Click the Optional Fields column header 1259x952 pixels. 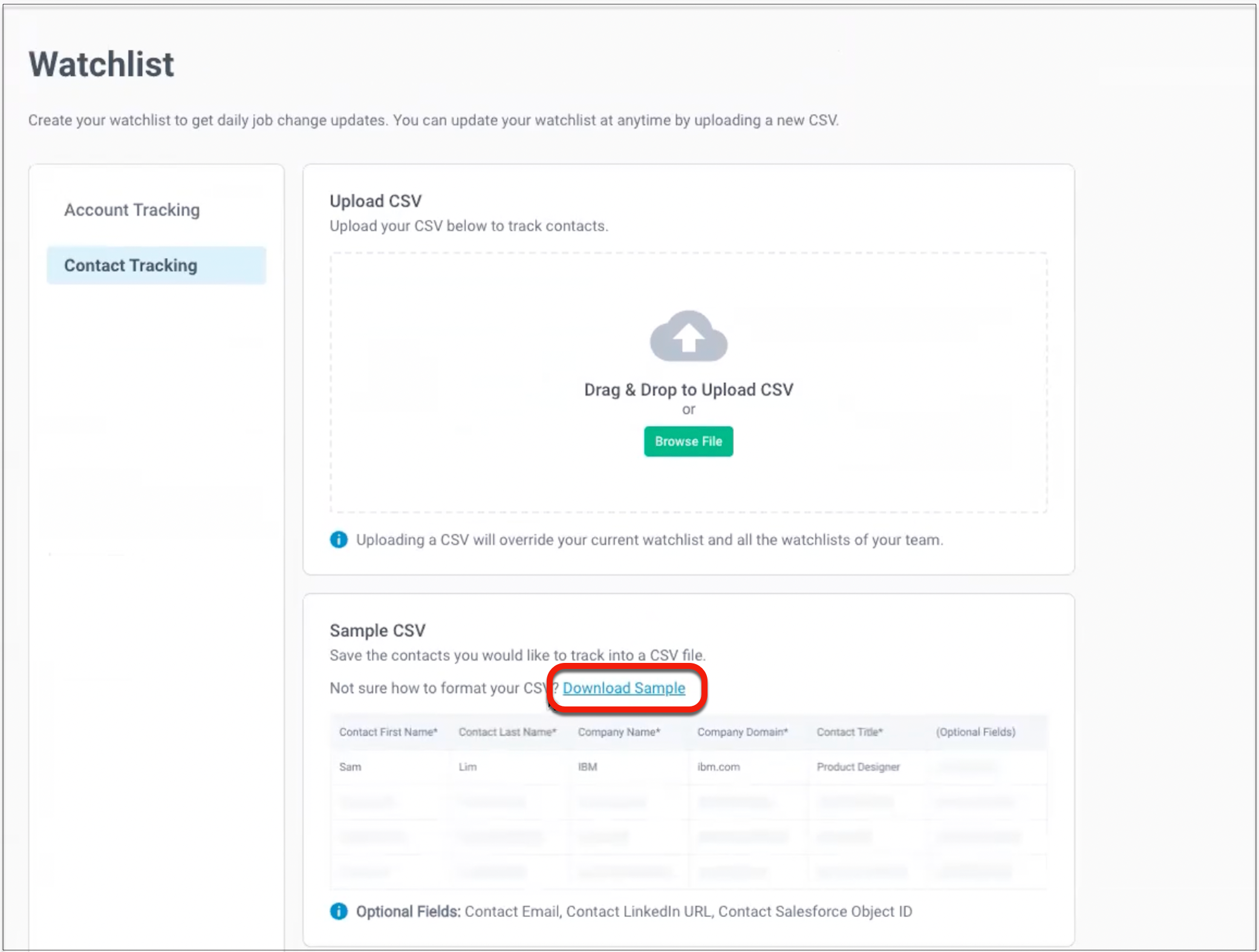(x=975, y=732)
